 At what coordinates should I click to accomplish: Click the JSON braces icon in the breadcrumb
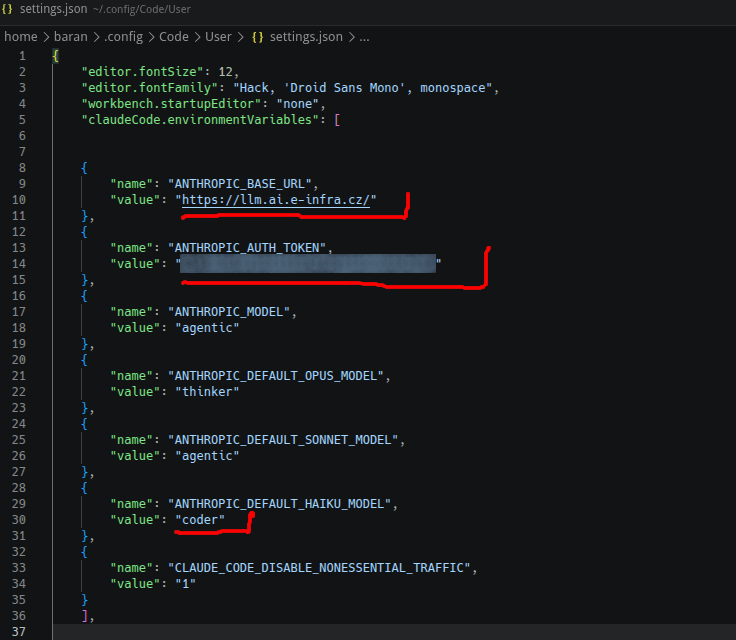point(257,37)
